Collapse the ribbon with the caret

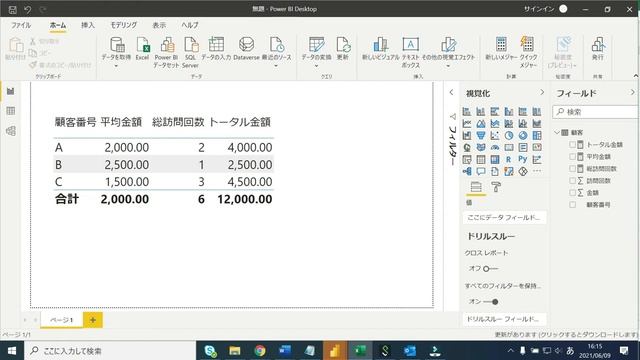636,76
